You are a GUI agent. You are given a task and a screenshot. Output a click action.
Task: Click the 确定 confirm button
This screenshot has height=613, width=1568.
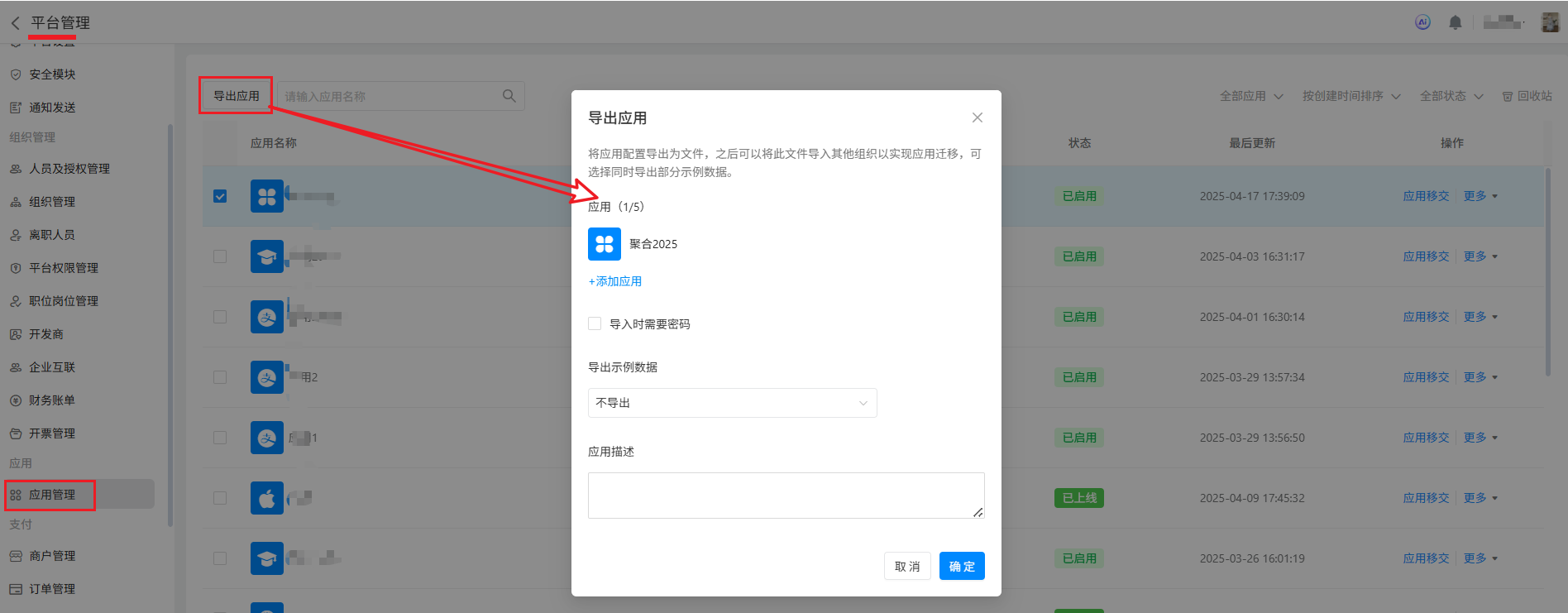(961, 567)
